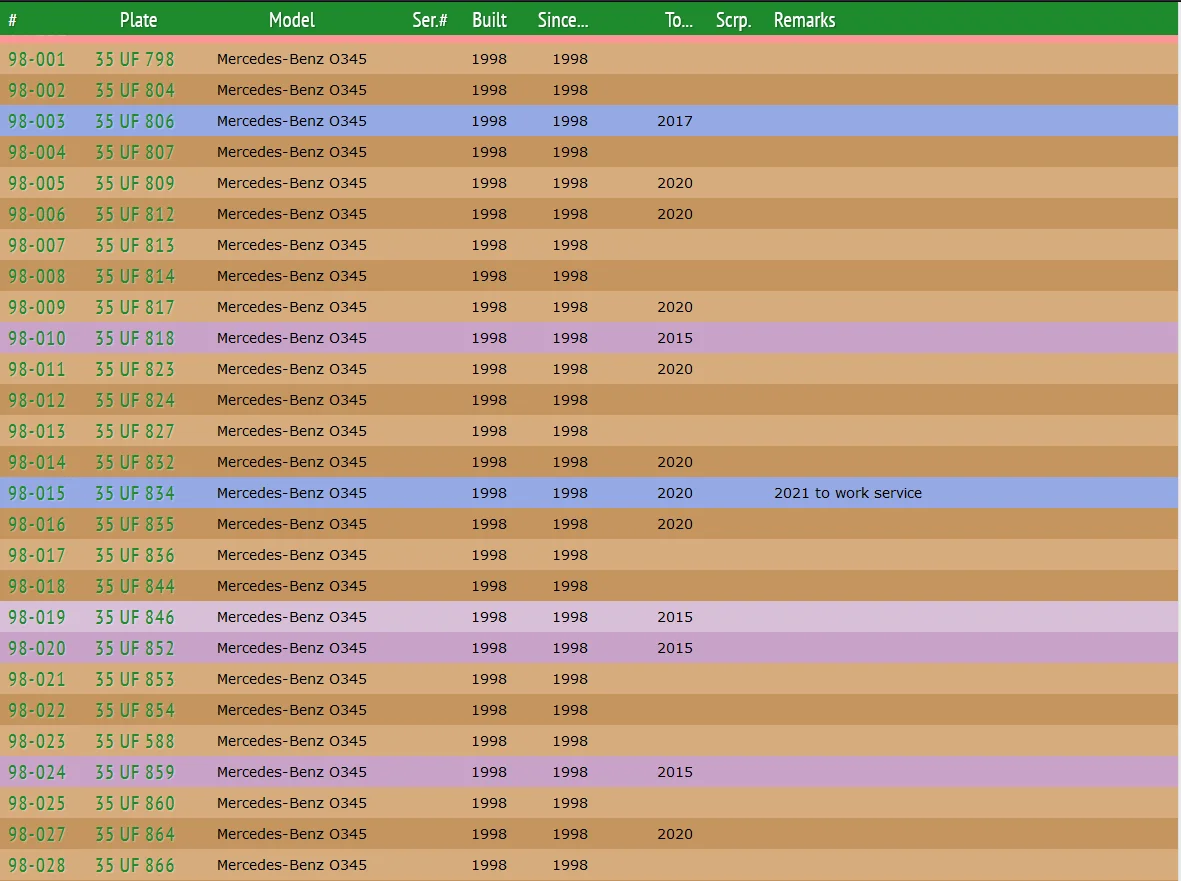Open fleet number 98-001 link

(37, 59)
